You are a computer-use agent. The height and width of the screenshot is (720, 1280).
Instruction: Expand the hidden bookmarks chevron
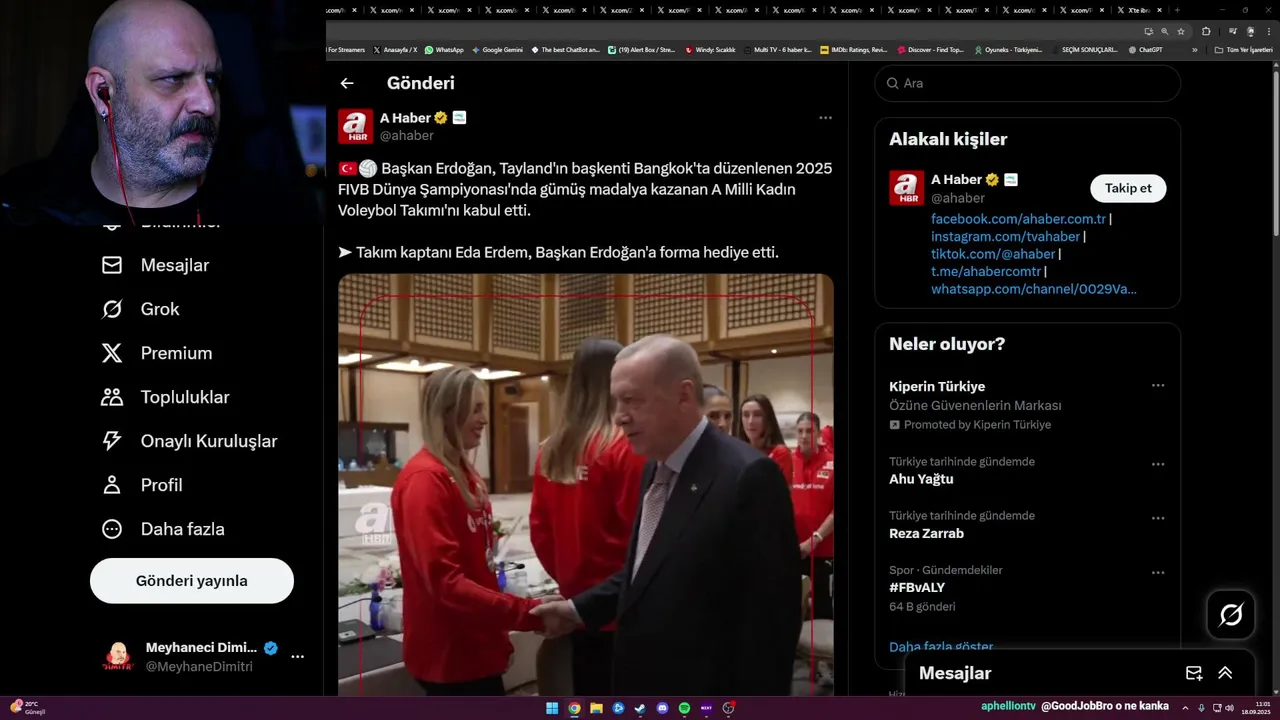click(x=1194, y=49)
